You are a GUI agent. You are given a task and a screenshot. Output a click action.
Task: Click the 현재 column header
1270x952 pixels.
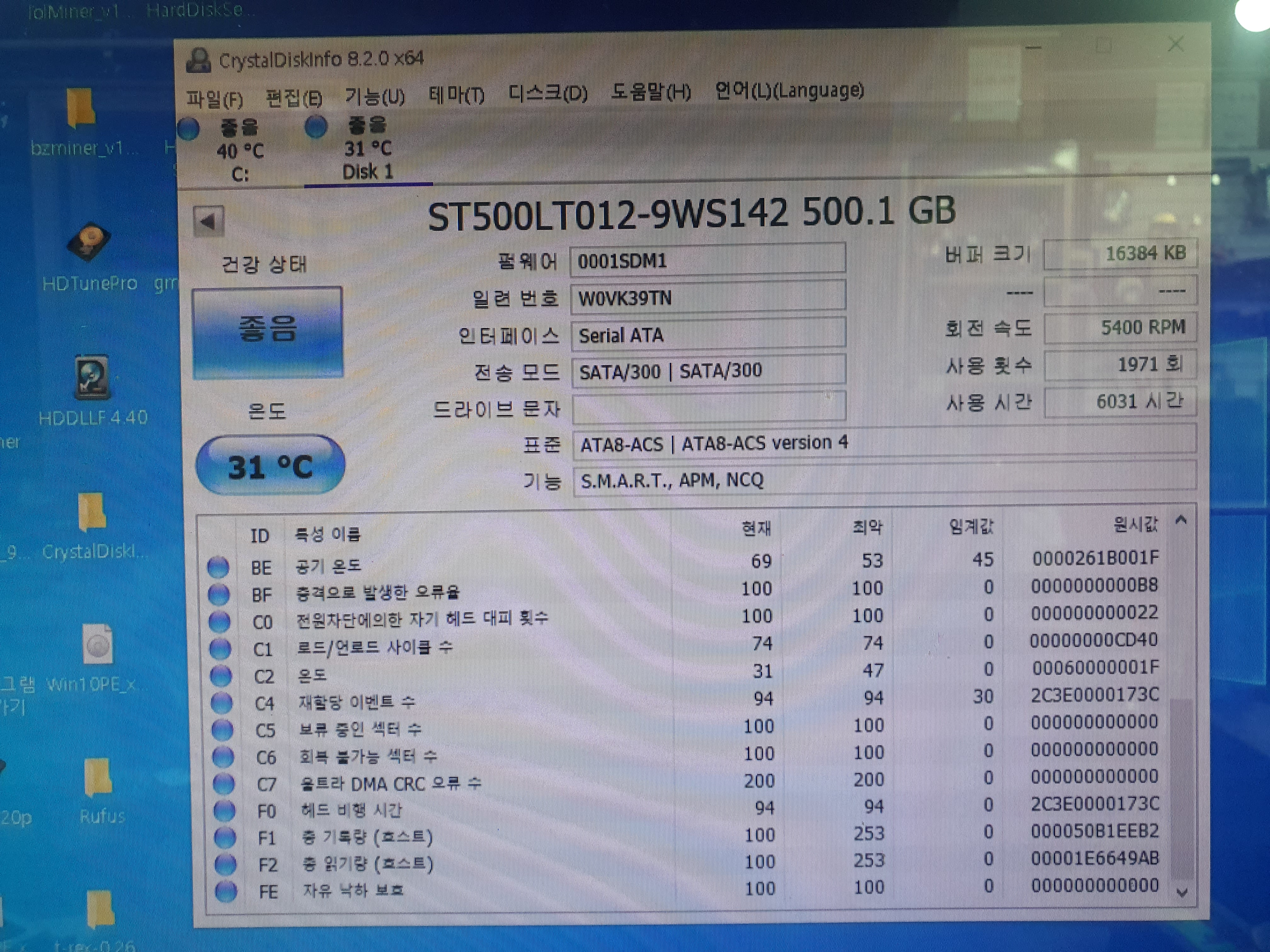click(x=756, y=529)
